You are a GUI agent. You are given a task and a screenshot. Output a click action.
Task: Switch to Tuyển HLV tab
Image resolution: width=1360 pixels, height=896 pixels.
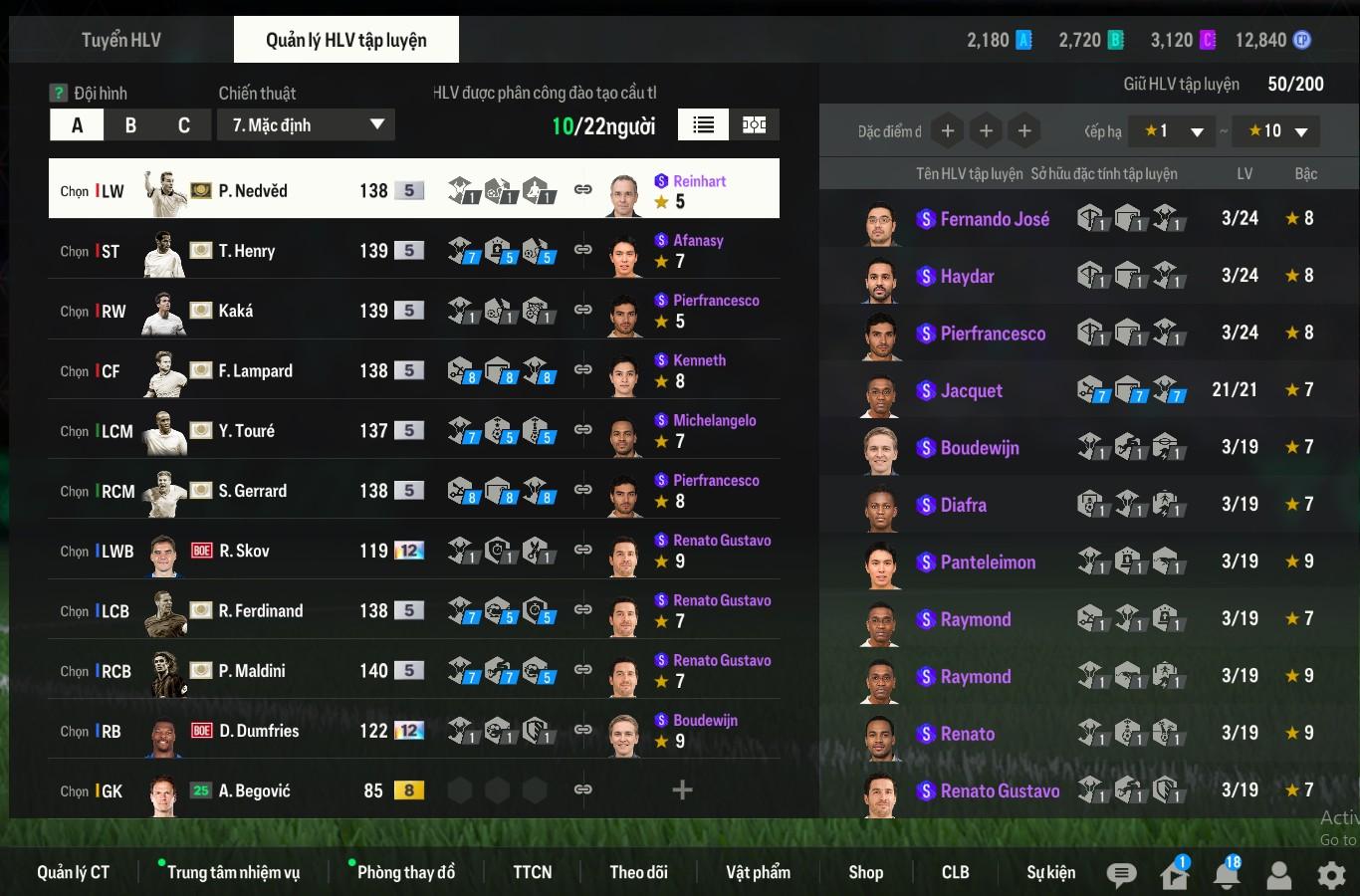[121, 40]
